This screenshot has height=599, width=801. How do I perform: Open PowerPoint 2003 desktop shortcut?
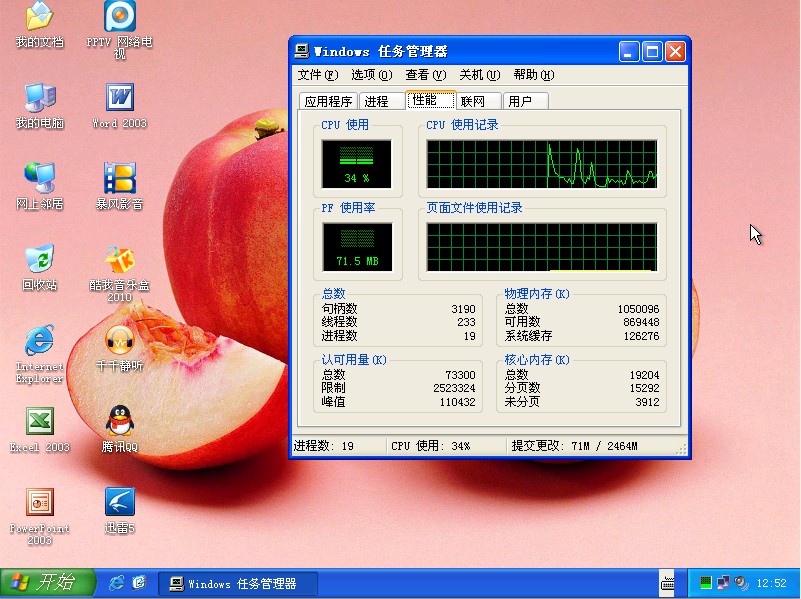[39, 503]
